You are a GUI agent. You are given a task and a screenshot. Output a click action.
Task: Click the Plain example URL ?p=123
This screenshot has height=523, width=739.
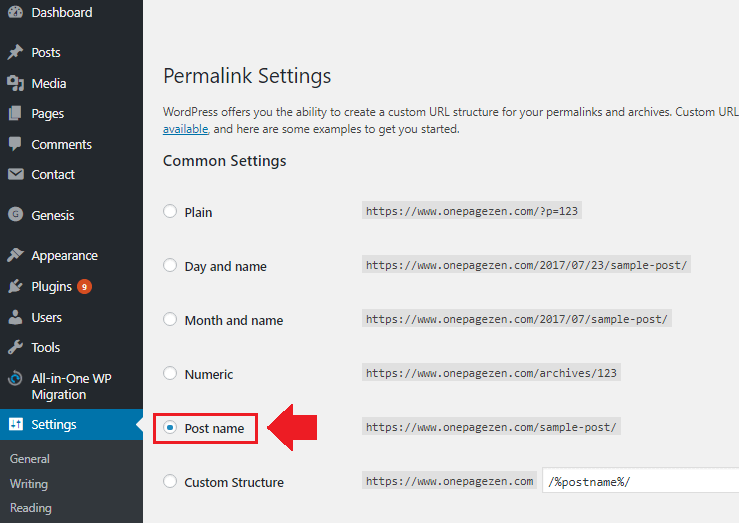coord(472,211)
